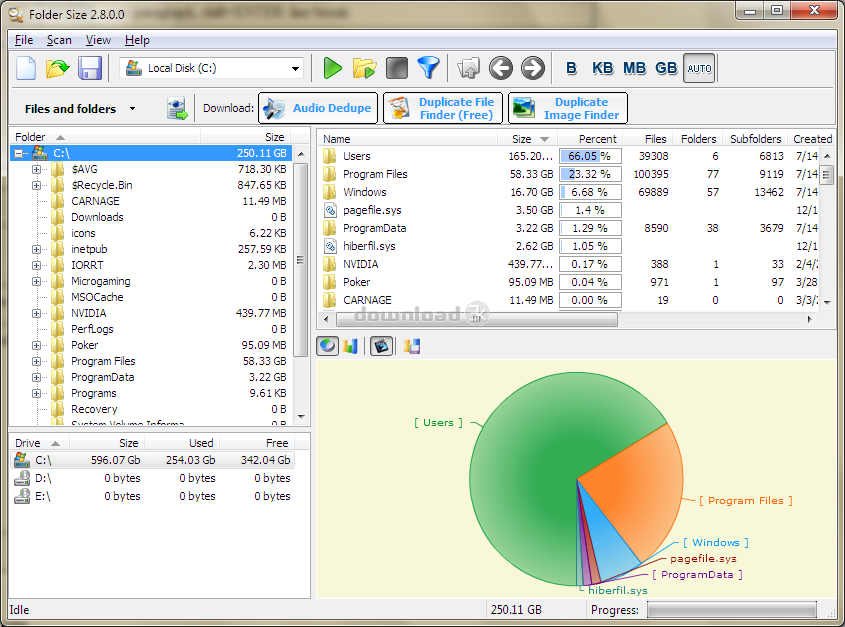Sort file list by Size column
The width and height of the screenshot is (845, 627).
click(527, 139)
